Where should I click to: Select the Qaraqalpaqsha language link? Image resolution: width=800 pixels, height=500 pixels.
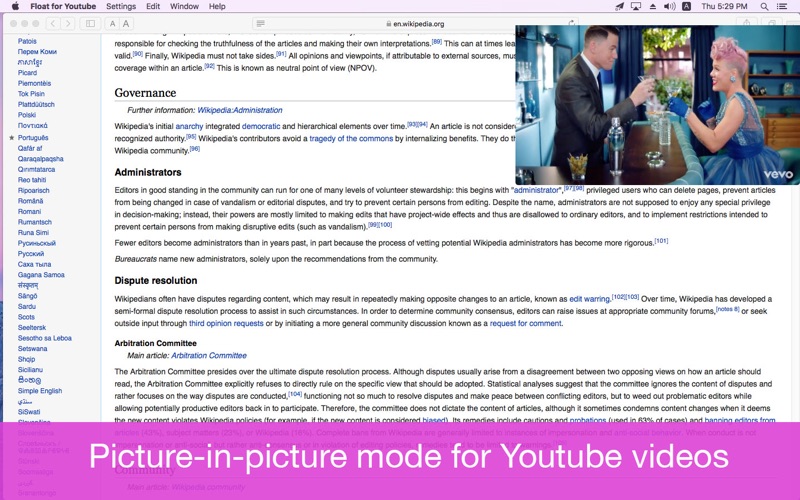click(41, 159)
